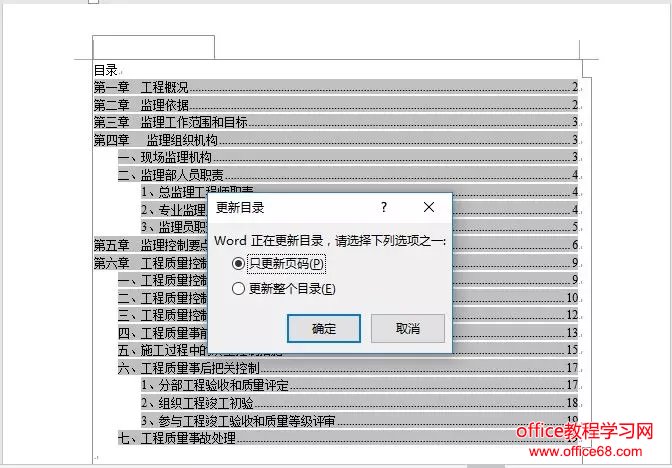Click 2、组织工程竣工初验 entry
Image resolution: width=672 pixels, height=468 pixels.
pos(359,403)
